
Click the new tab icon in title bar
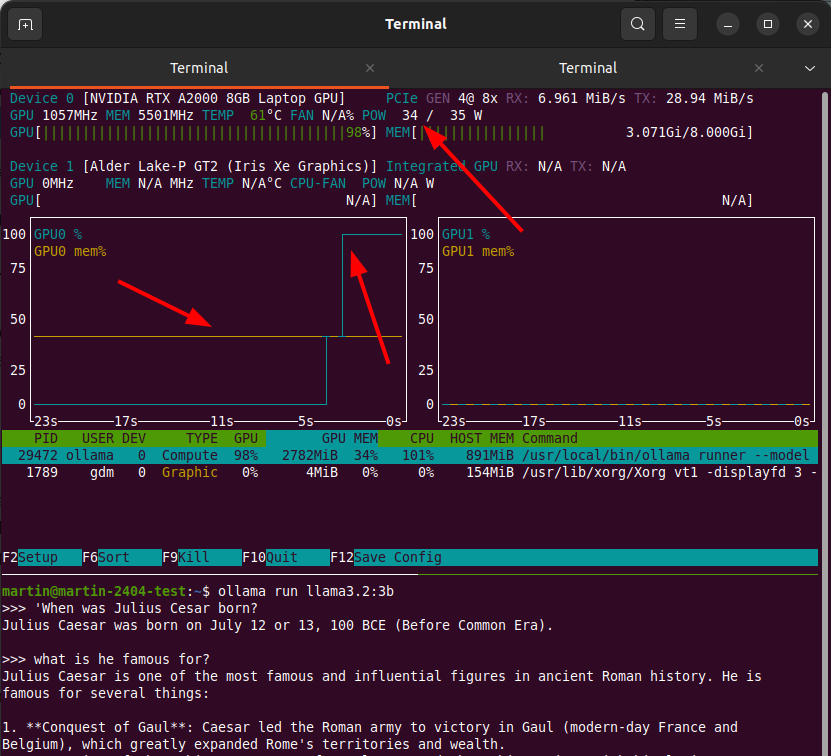click(25, 24)
